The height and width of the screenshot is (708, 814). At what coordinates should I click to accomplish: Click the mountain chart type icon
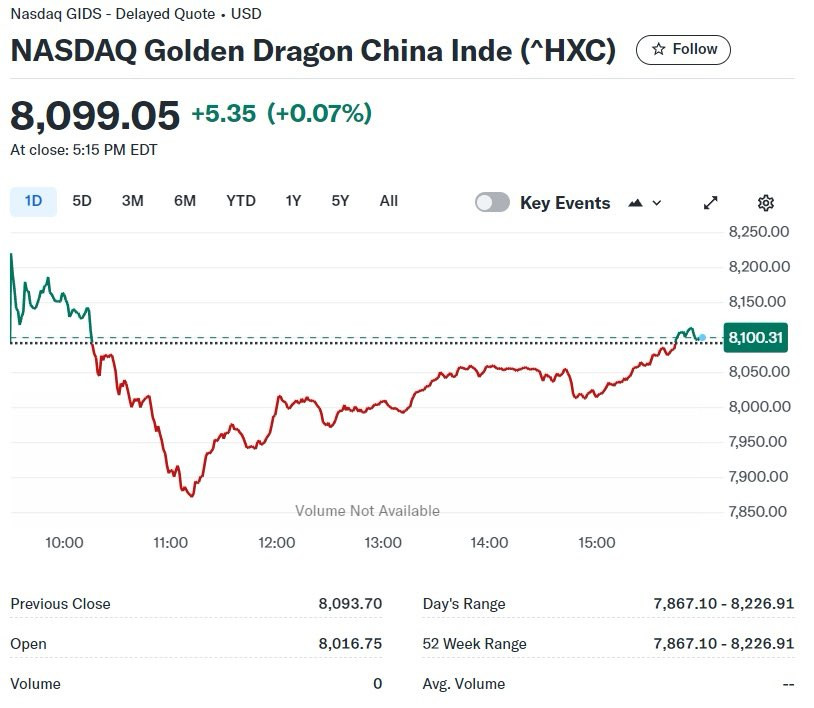[x=635, y=203]
